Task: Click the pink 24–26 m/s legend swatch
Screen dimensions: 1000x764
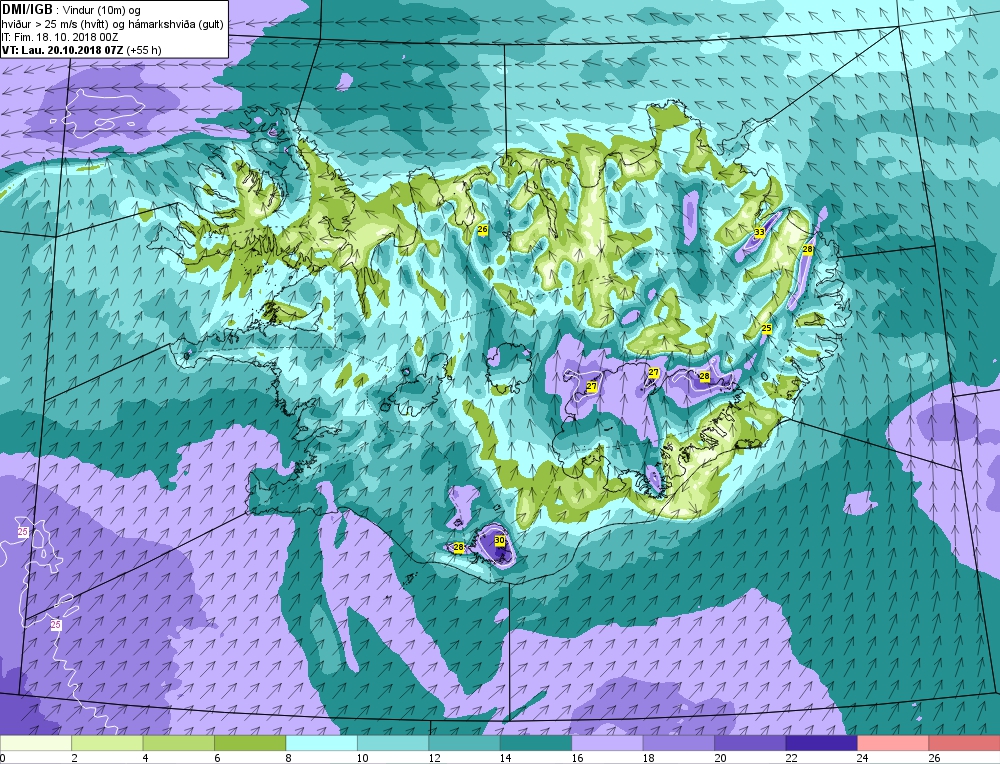Action: tap(893, 743)
